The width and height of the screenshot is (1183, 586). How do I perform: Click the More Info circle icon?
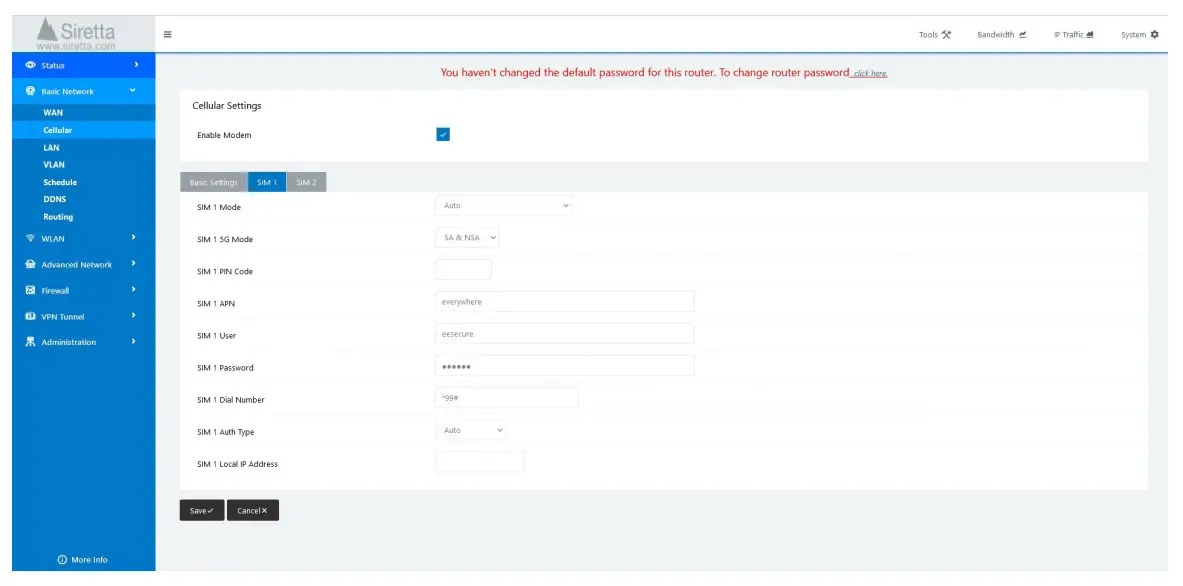[62, 560]
